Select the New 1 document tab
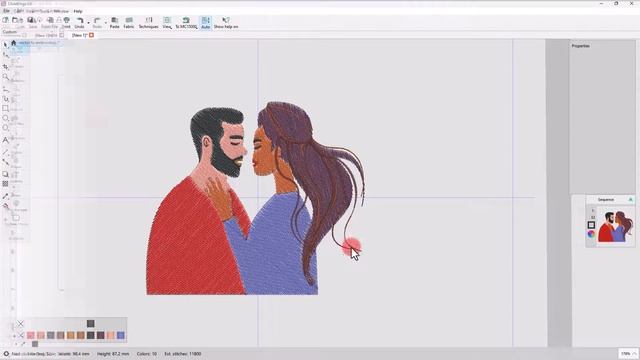 pyautogui.click(x=80, y=35)
